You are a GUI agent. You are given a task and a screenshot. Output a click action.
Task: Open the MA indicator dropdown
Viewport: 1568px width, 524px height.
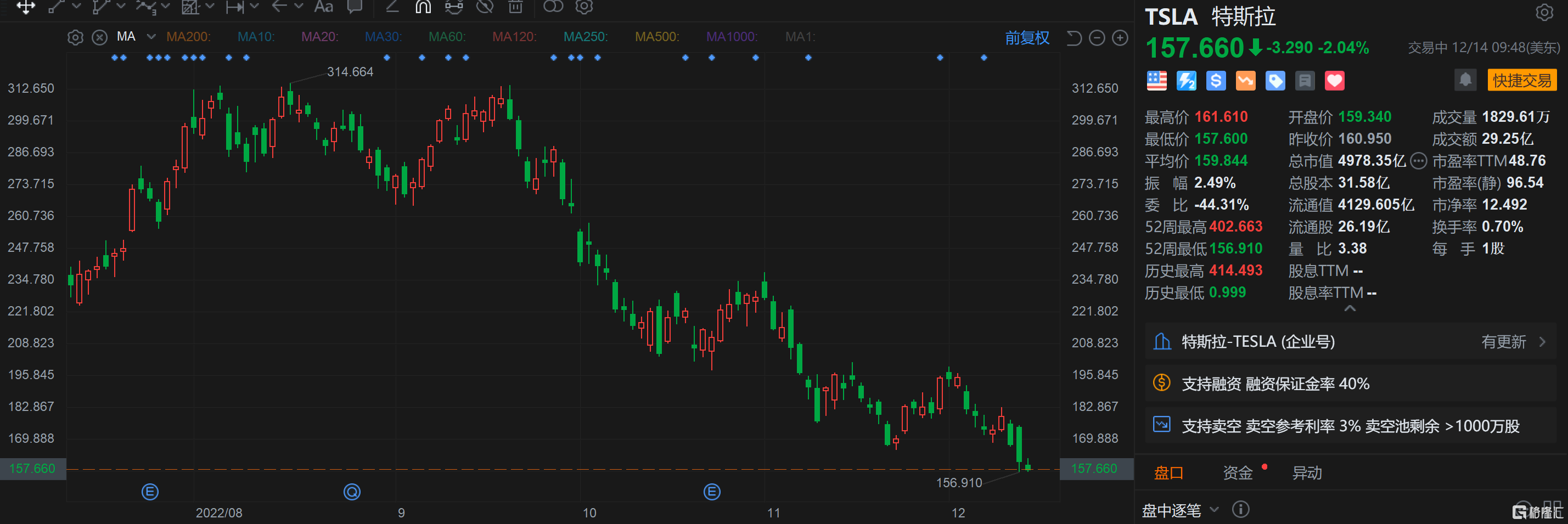pyautogui.click(x=151, y=37)
